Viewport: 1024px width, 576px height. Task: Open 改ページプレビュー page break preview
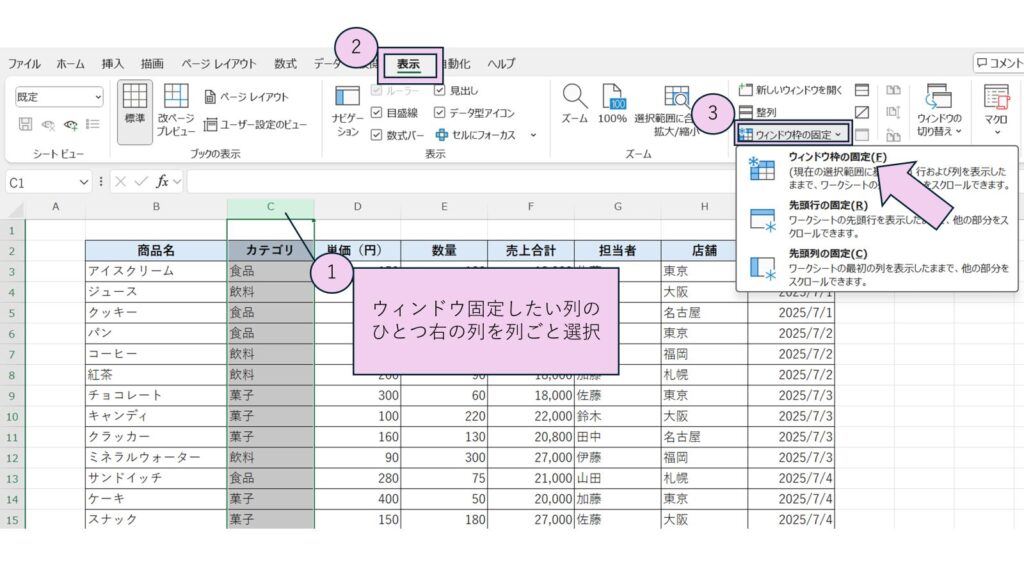coord(176,108)
